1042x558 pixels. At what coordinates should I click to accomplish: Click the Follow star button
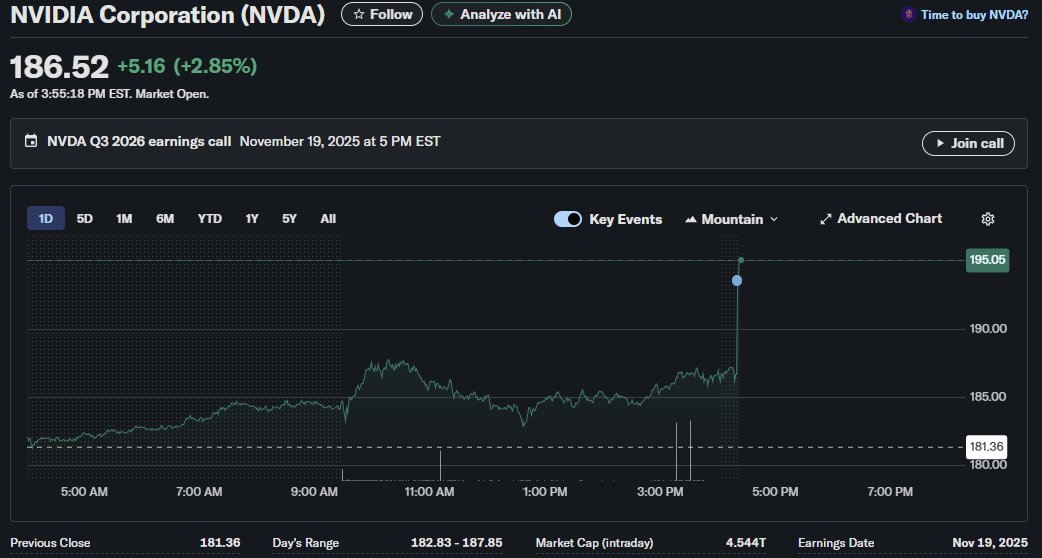point(381,14)
